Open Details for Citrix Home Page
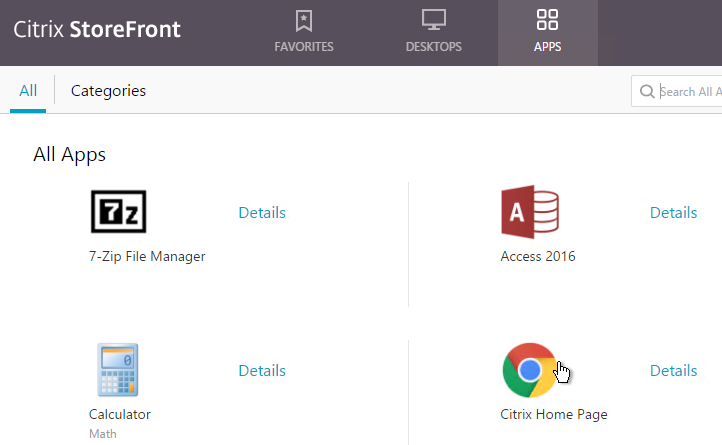 [x=673, y=370]
